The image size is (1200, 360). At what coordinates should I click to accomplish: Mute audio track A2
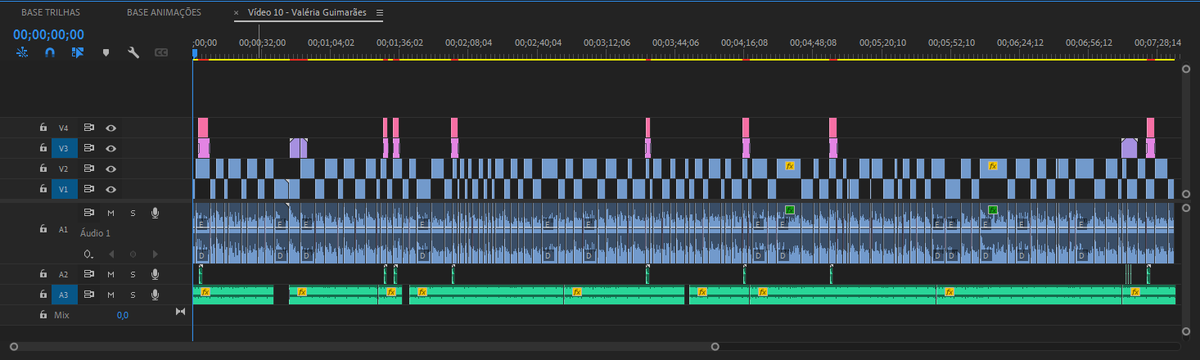[x=111, y=274]
